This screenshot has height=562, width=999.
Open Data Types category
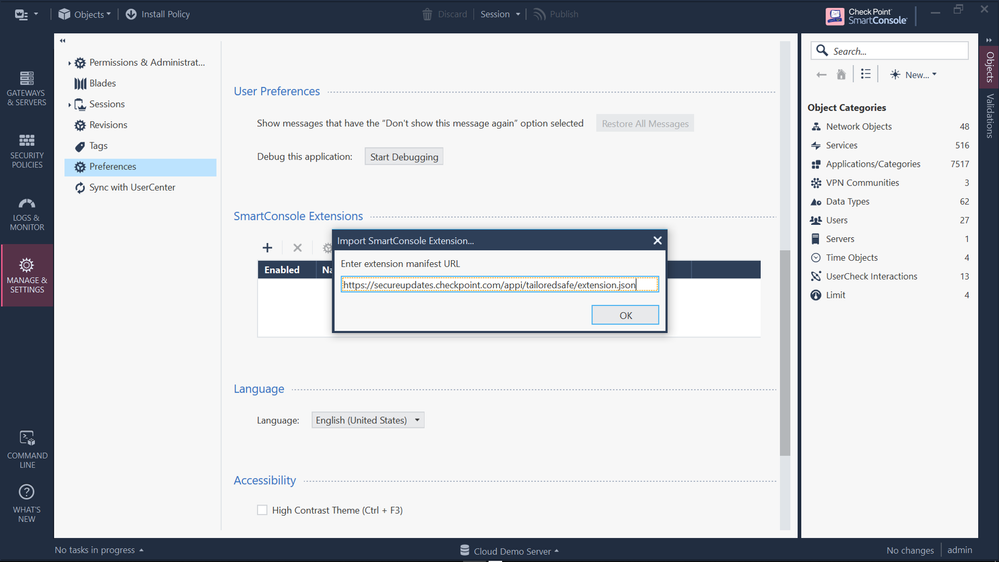click(889, 201)
